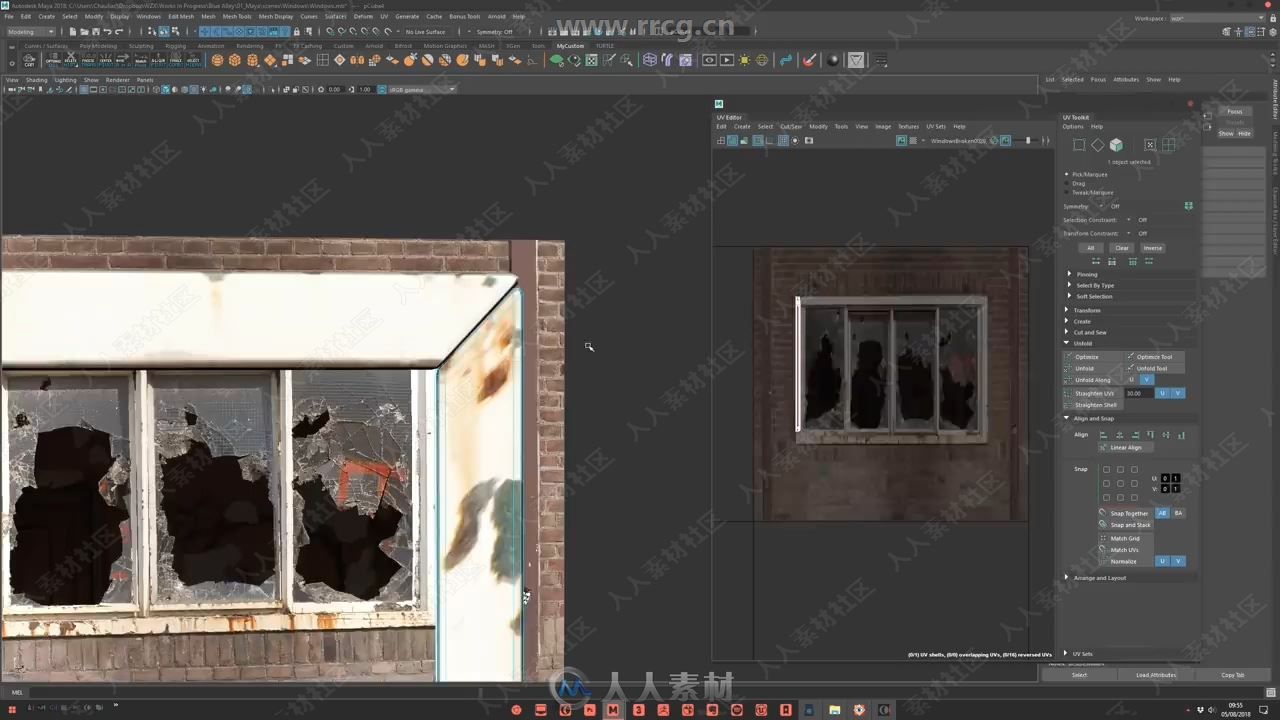
Task: Click the CMT cloud shelf icon
Action: [x=29, y=60]
